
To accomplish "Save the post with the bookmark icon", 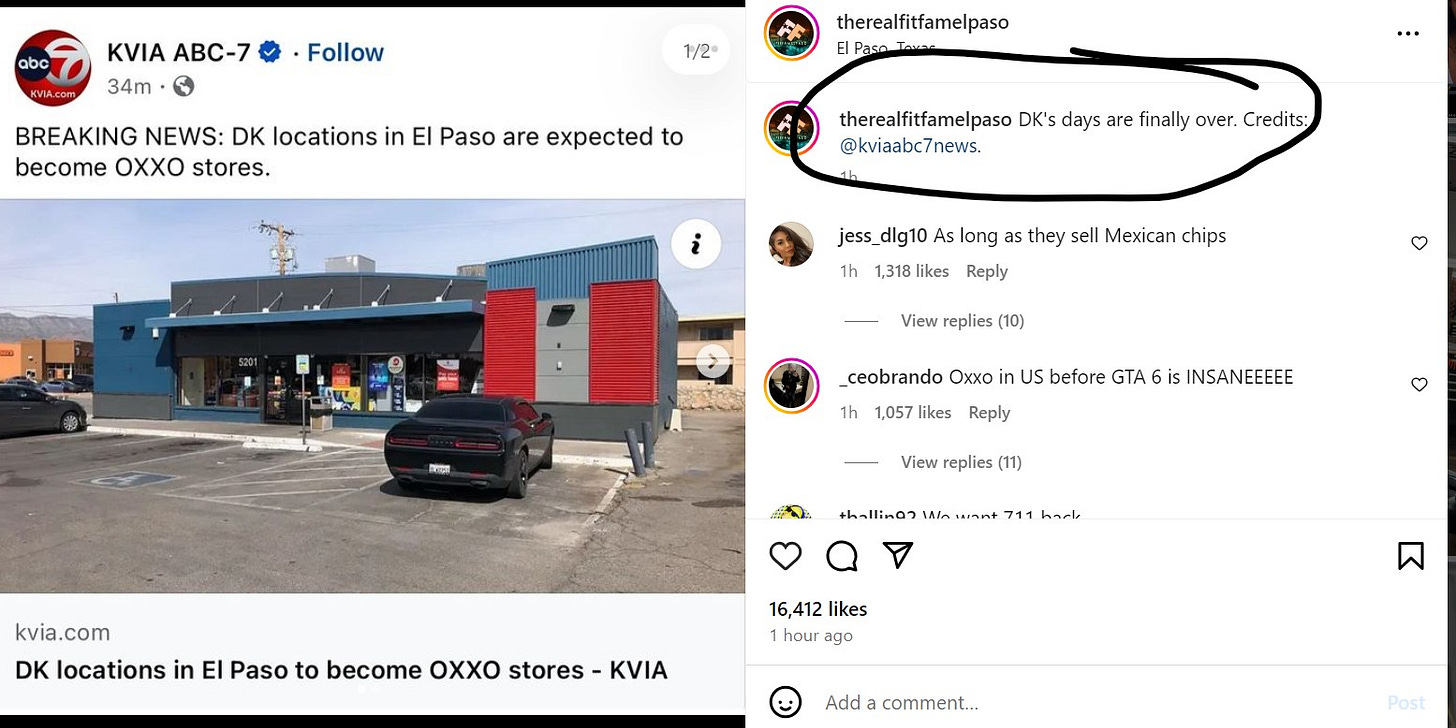I will click(1410, 555).
